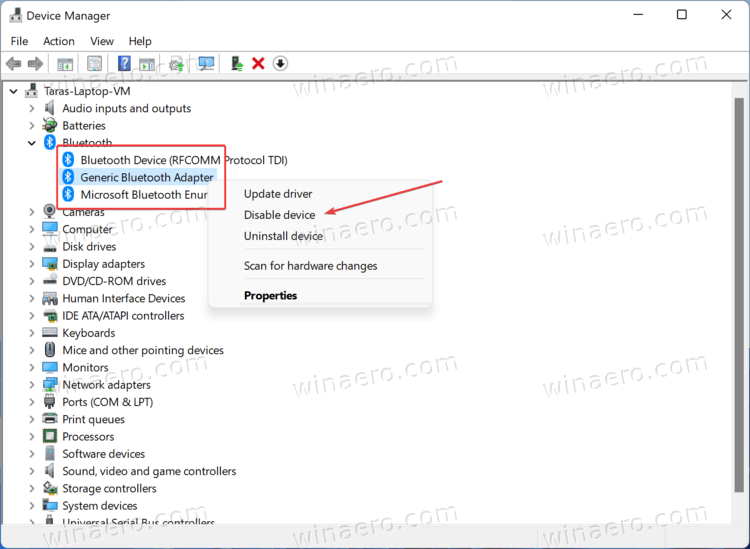Viewport: 750px width, 549px height.
Task: Collapse the Bluetooth category chevron
Action: pyautogui.click(x=32, y=143)
